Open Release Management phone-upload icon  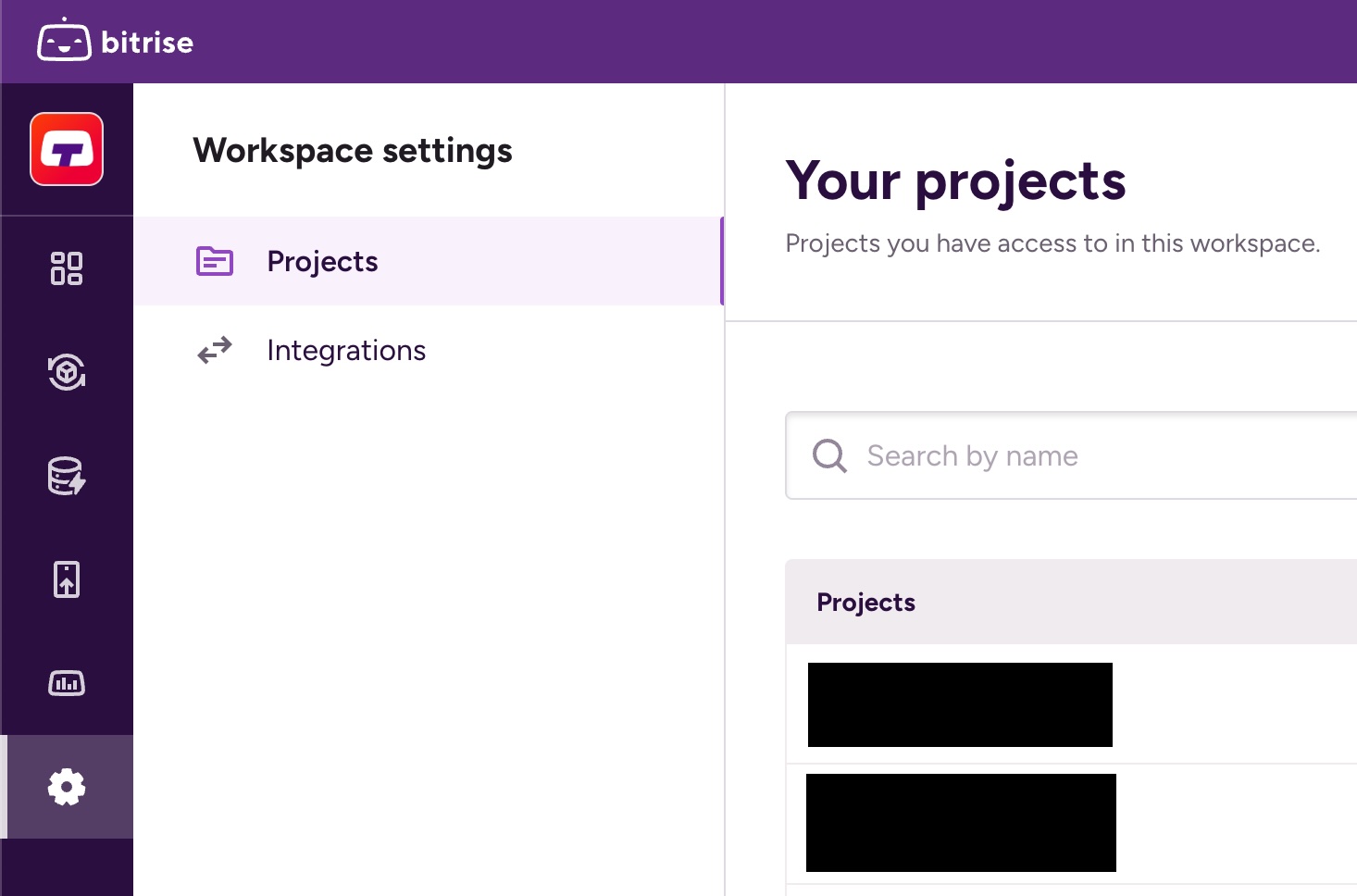[x=67, y=579]
